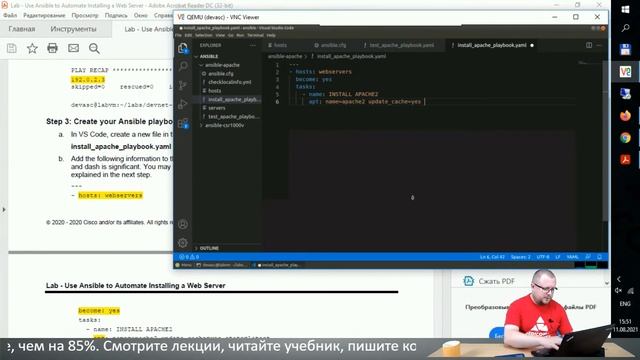Click the save icon in Acrobat toolbar
640x360 pixels.
pos(12,48)
